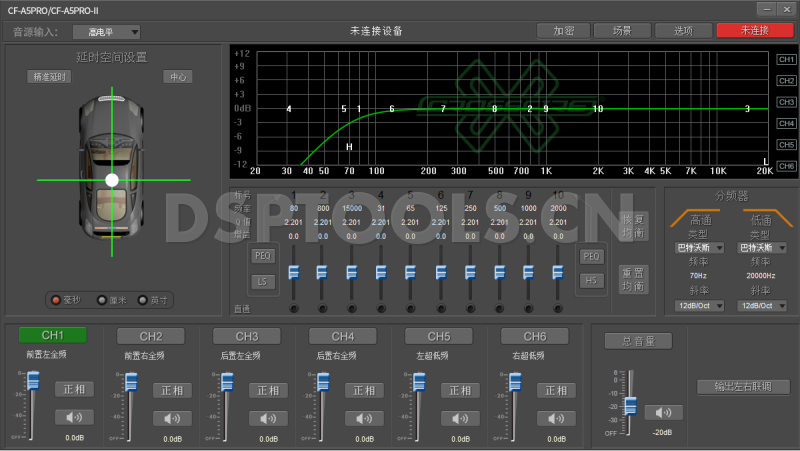Click the CH5 speaker mute icon
This screenshot has width=800, height=451.
pyautogui.click(x=460, y=417)
